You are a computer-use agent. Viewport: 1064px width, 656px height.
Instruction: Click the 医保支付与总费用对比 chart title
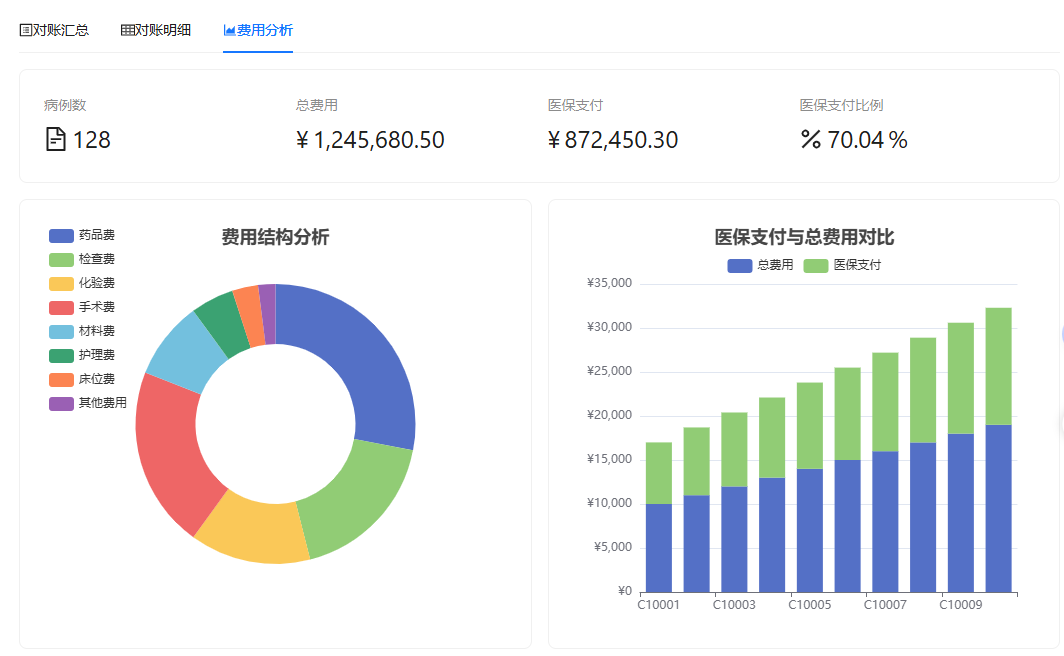click(804, 237)
